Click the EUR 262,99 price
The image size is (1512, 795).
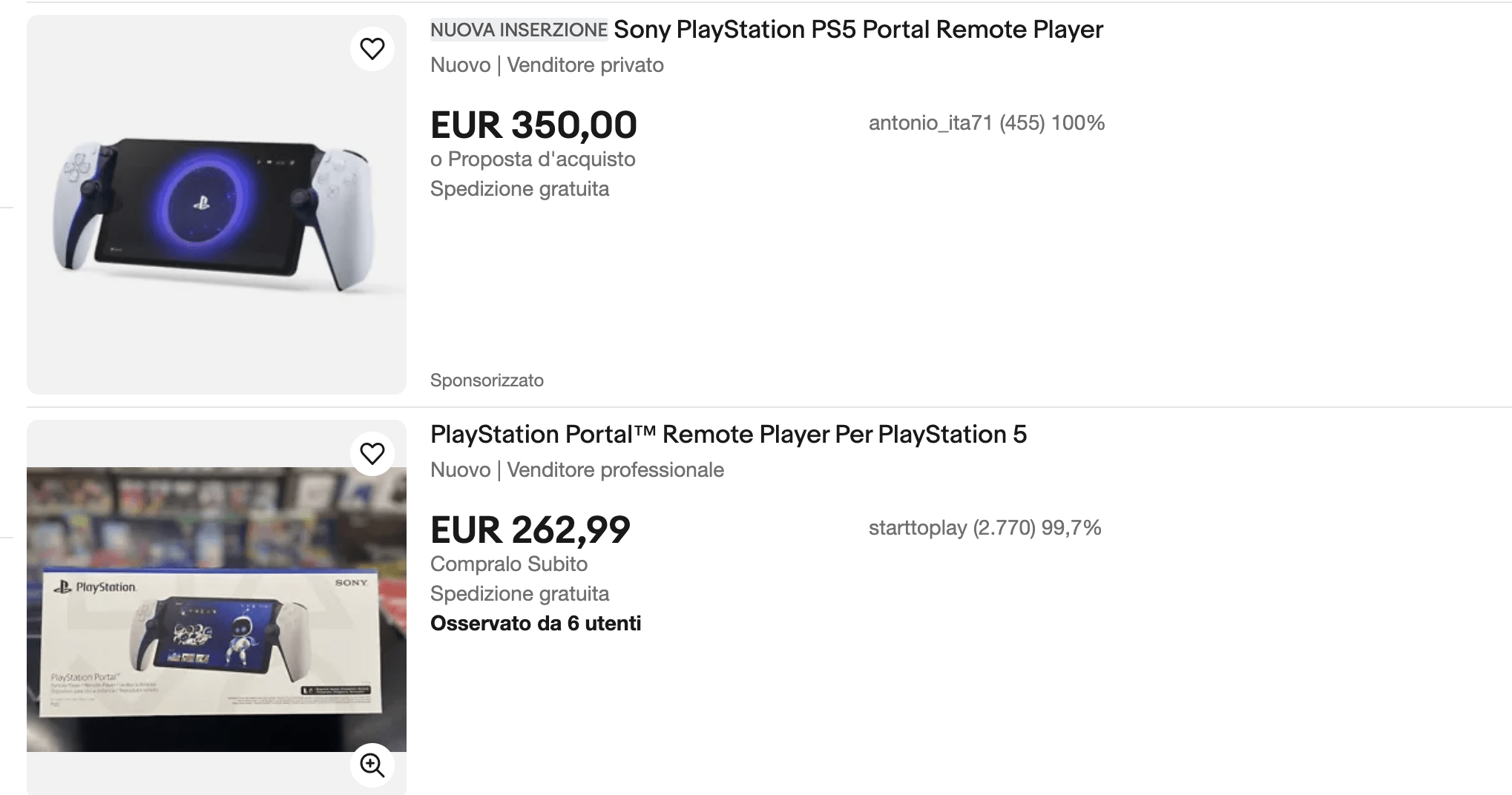(530, 530)
